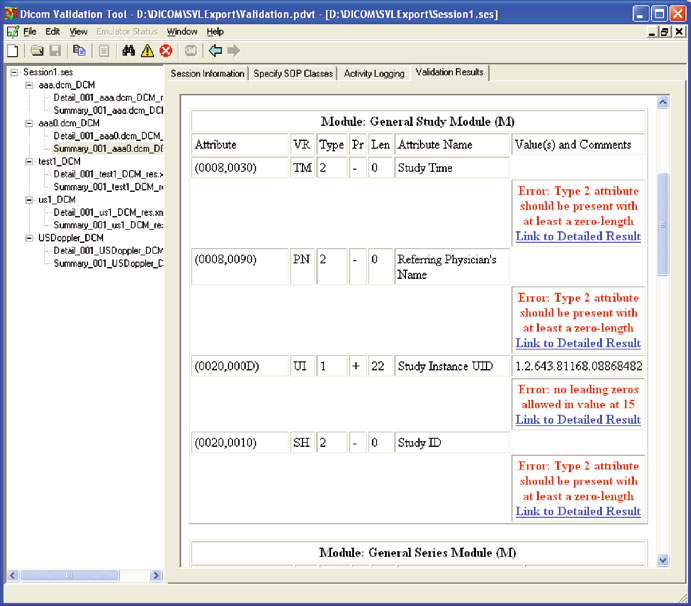The image size is (691, 606).
Task: Click the Open folder toolbar icon
Action: [x=36, y=50]
